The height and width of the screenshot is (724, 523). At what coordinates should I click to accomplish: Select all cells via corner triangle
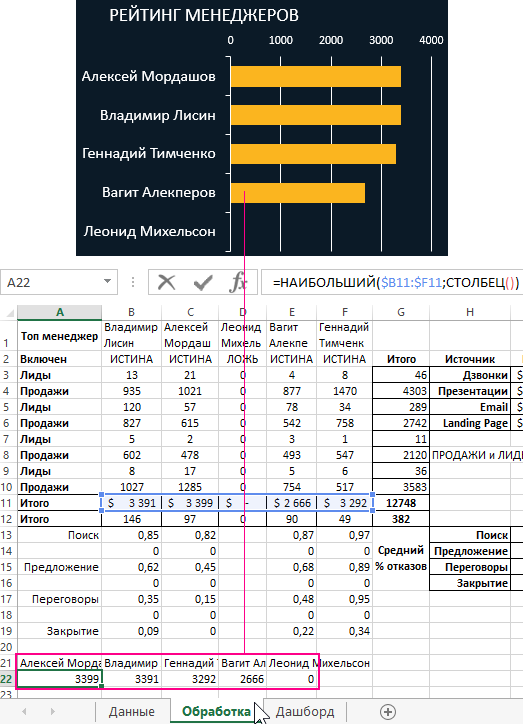pos(9,313)
